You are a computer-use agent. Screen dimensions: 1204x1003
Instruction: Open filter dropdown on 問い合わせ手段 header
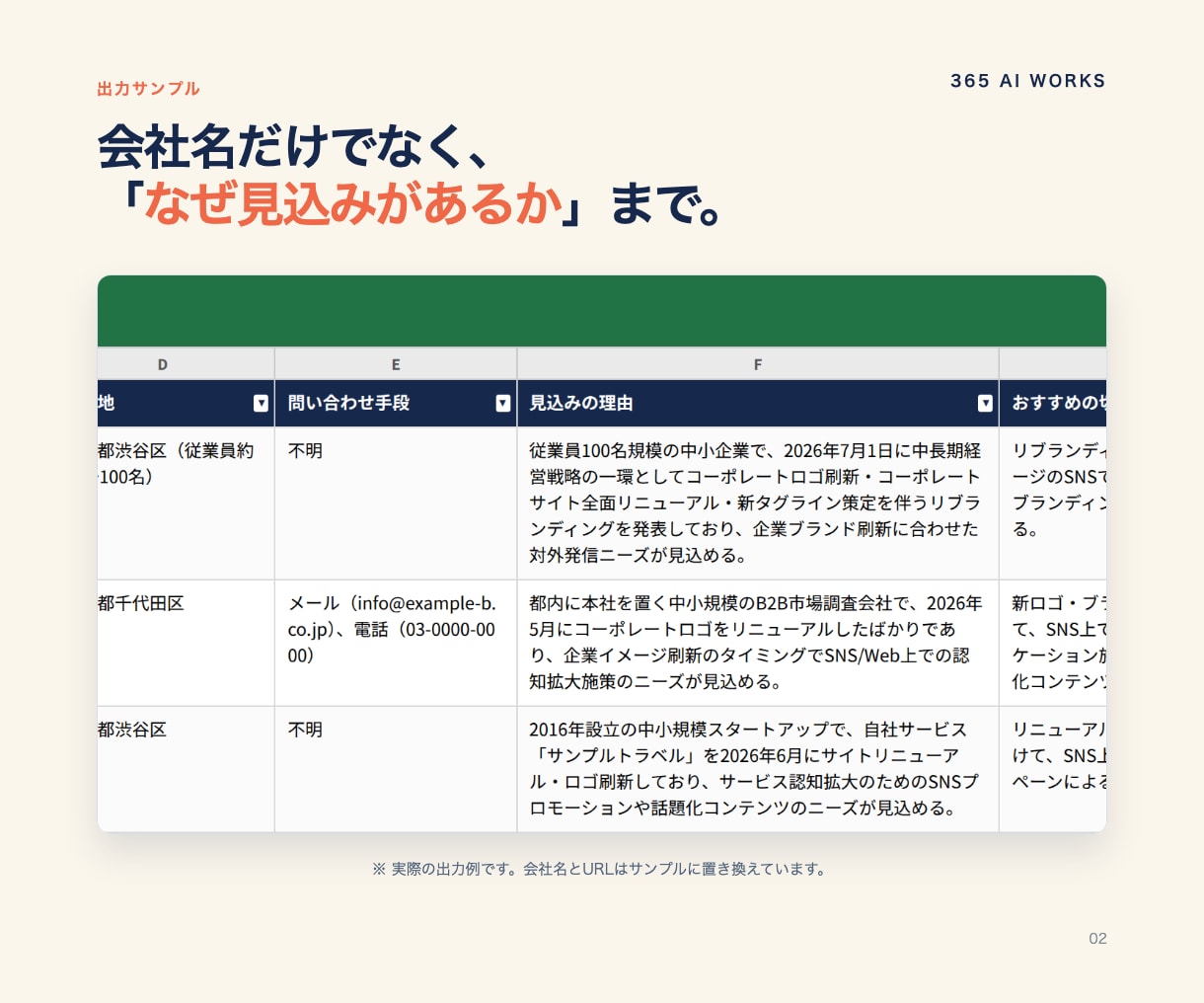tap(503, 403)
